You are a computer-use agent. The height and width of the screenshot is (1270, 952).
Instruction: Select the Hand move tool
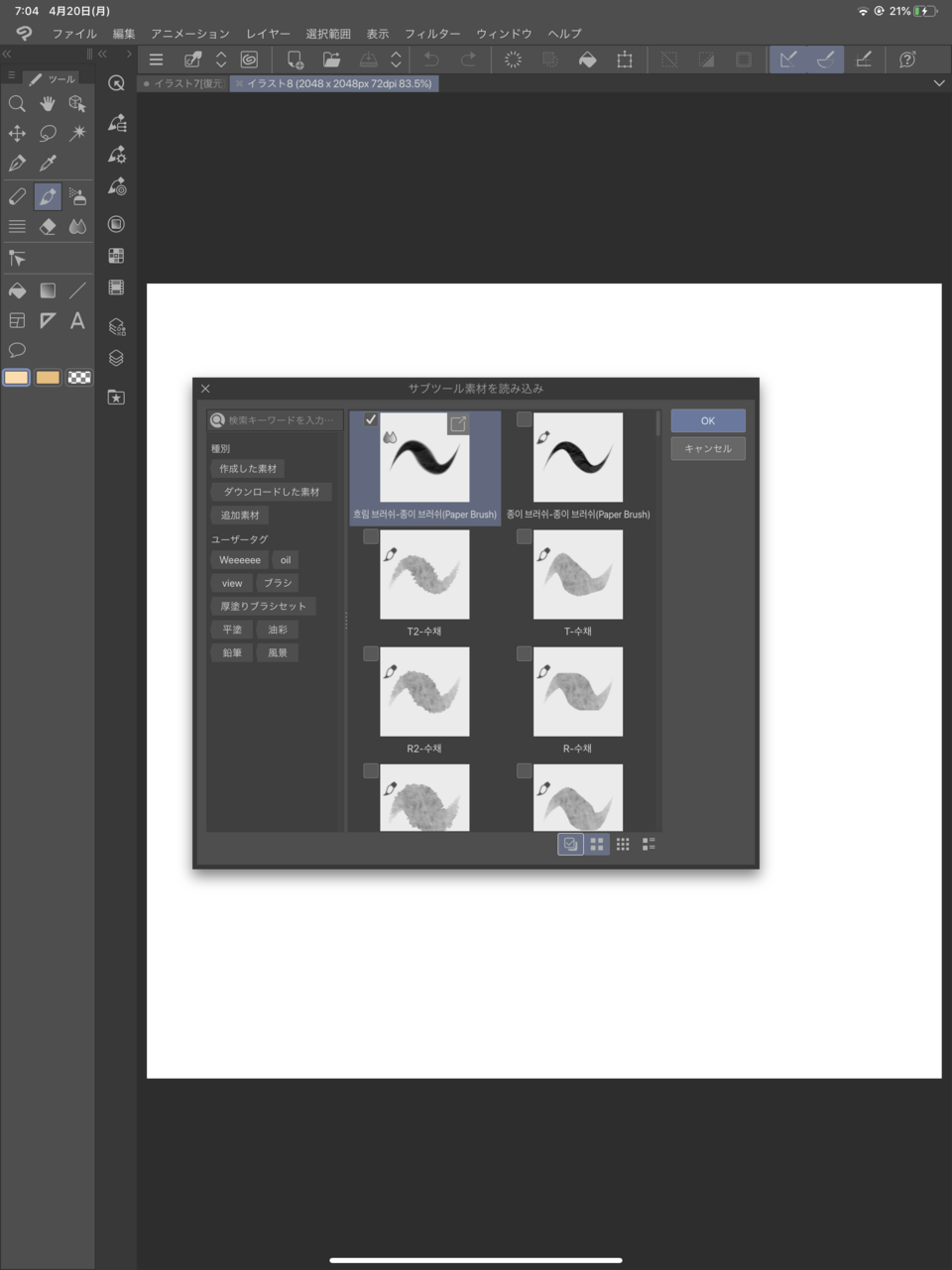click(48, 103)
